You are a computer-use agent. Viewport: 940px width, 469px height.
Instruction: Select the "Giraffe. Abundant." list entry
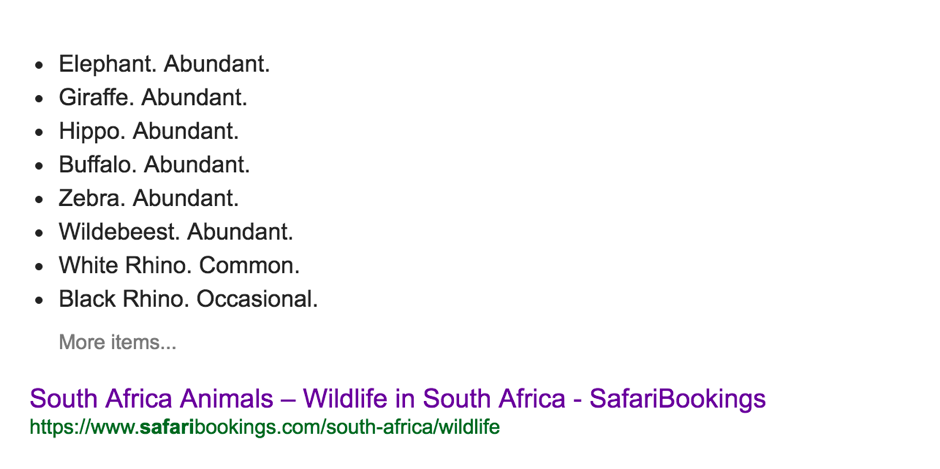[153, 98]
